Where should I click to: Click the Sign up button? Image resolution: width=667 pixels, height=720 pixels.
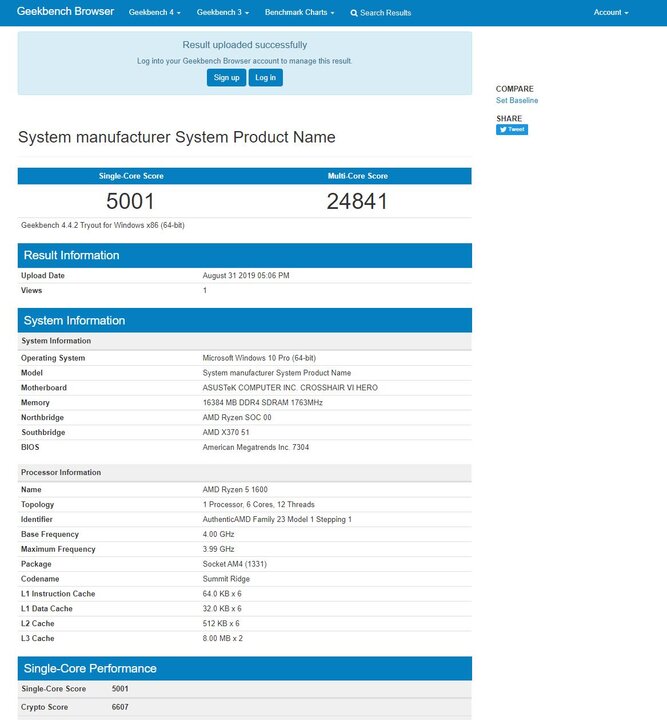coord(226,78)
